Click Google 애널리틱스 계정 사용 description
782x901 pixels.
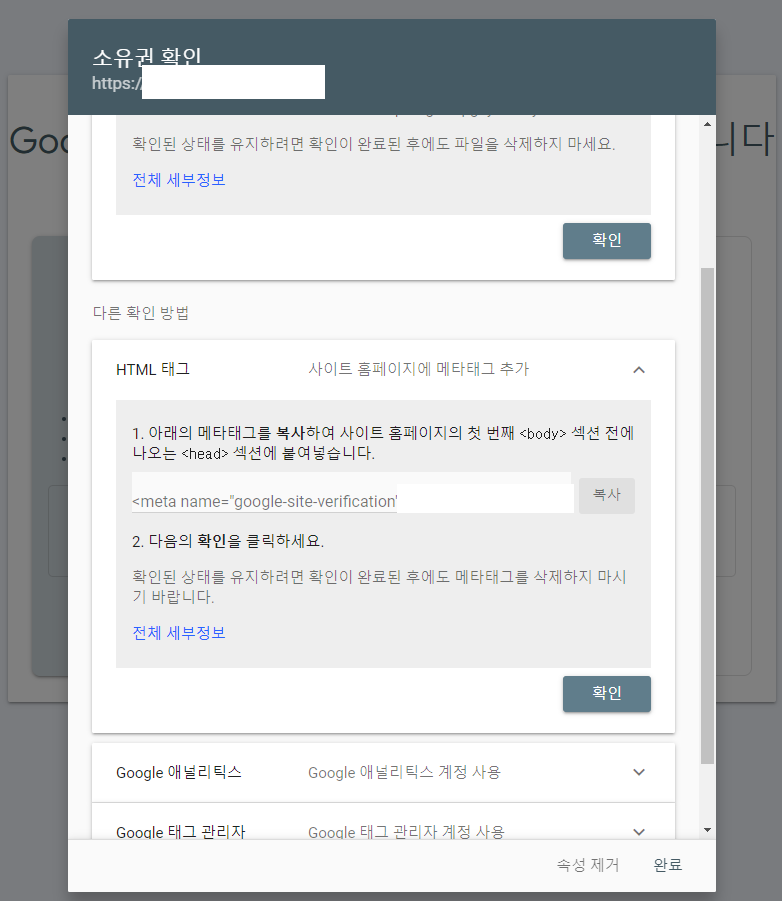point(405,772)
